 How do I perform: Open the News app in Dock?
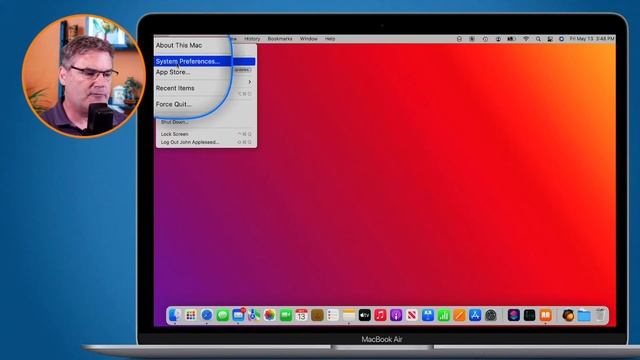click(412, 315)
